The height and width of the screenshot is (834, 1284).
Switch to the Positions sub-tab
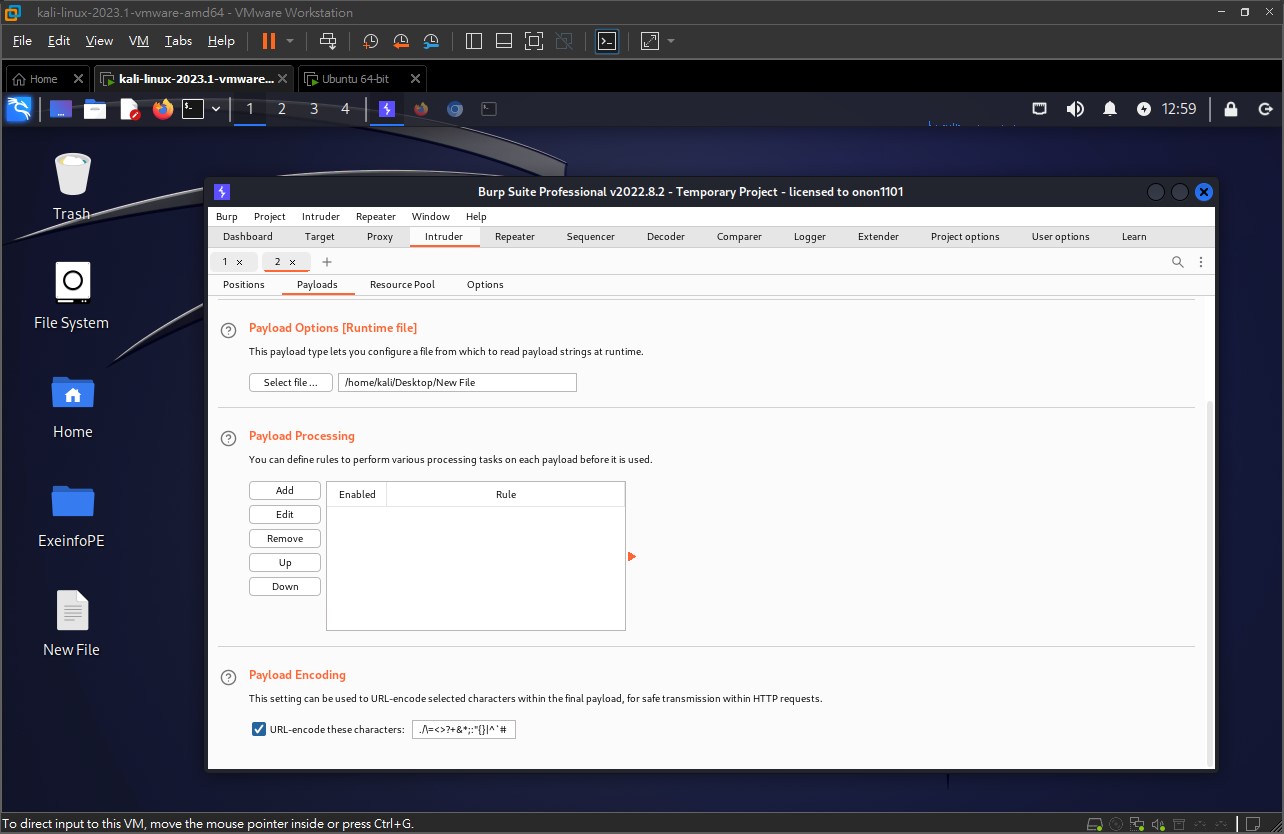(244, 285)
